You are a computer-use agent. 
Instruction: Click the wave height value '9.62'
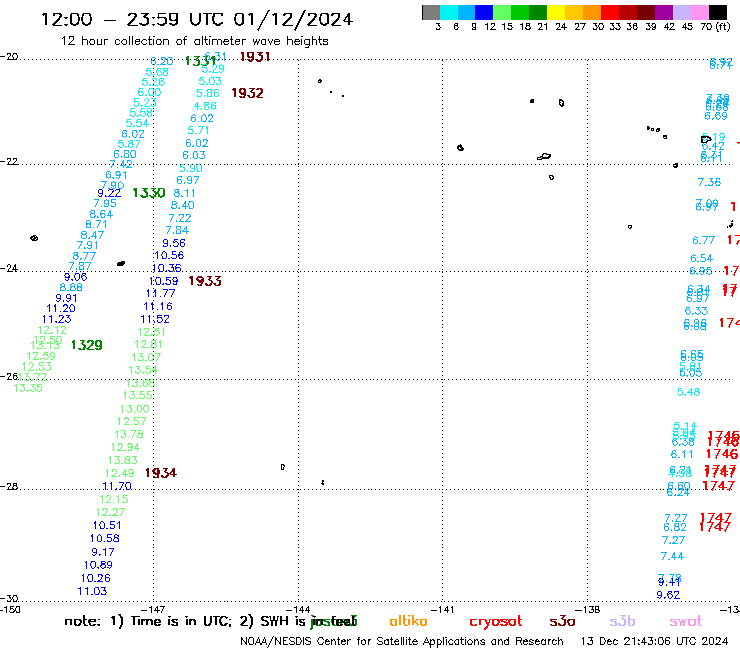(x=668, y=595)
